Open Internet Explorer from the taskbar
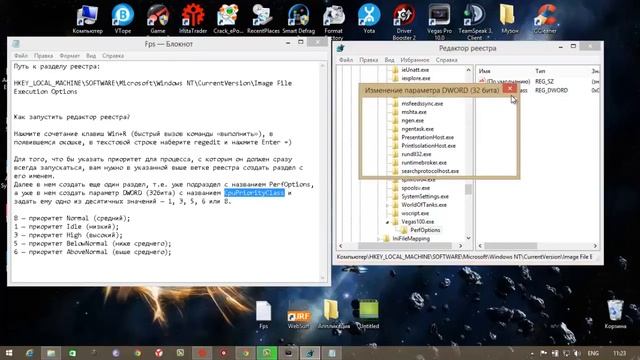Viewport: 640px width, 360px height. [29, 353]
